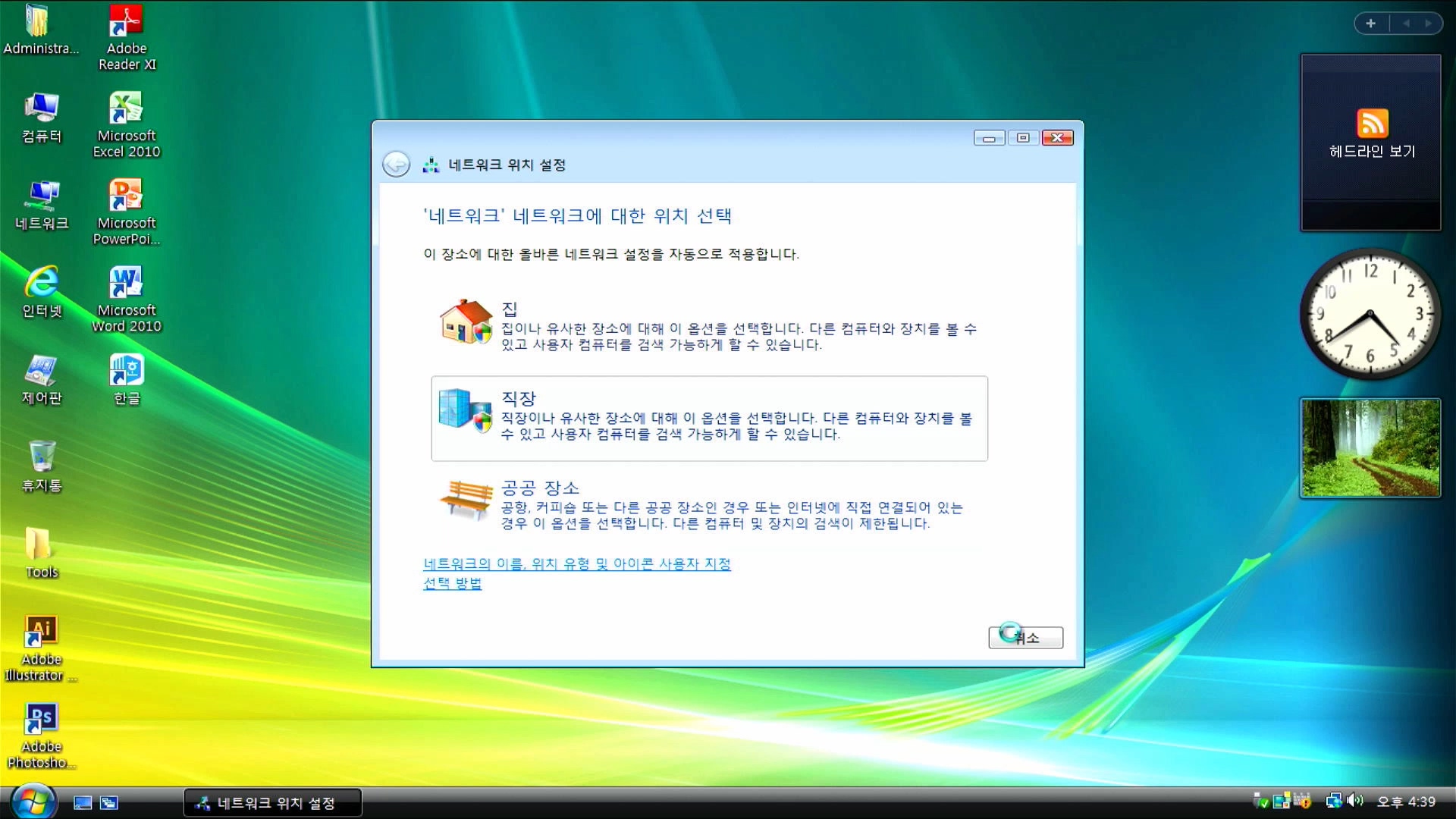The image size is (1456, 819).
Task: Click the volume speaker icon in system tray
Action: pyautogui.click(x=1355, y=801)
